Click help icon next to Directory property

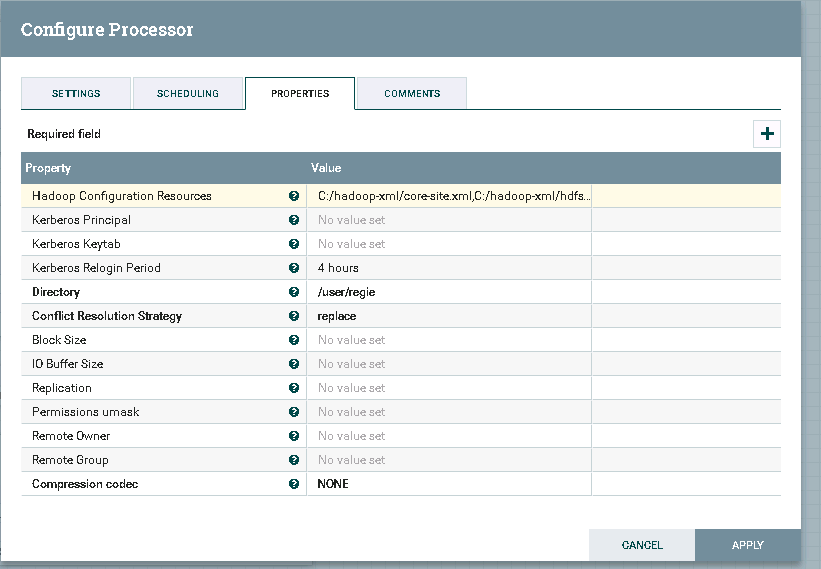(294, 292)
